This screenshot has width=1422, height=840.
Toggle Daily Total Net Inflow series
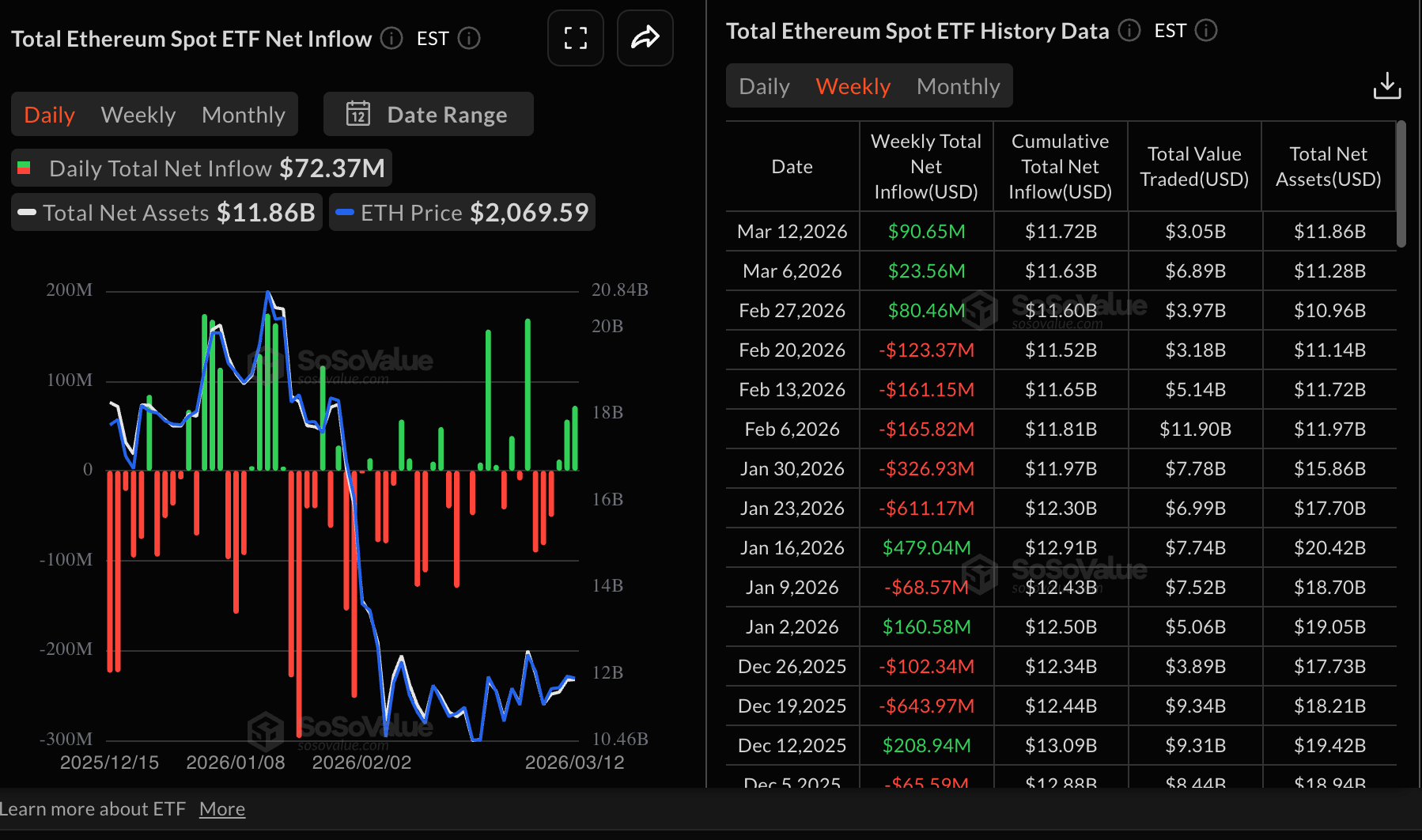click(202, 168)
